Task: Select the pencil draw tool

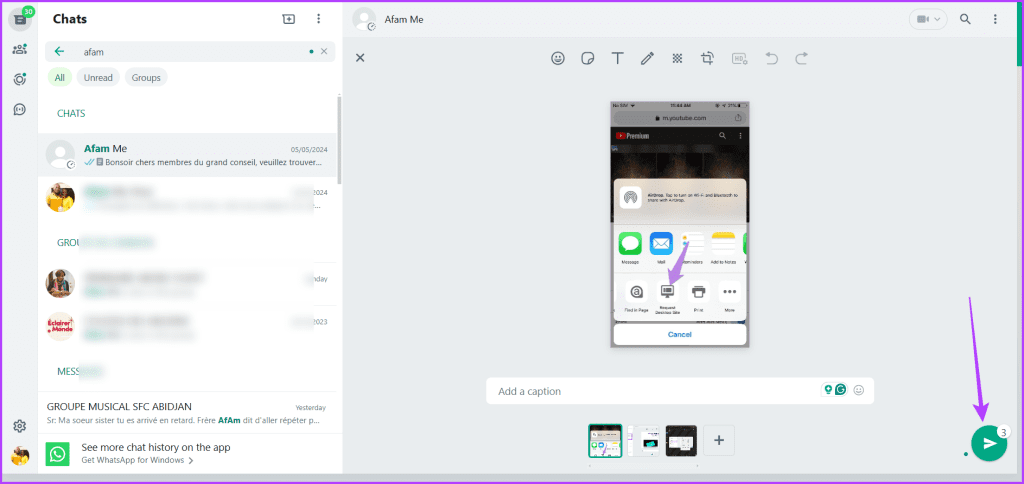Action: click(647, 58)
